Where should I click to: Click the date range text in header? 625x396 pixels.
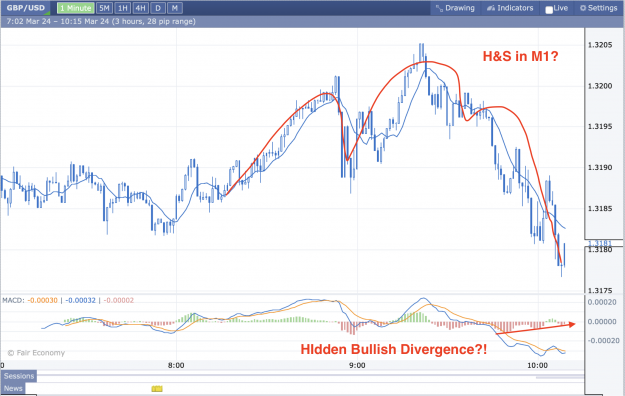(x=101, y=21)
